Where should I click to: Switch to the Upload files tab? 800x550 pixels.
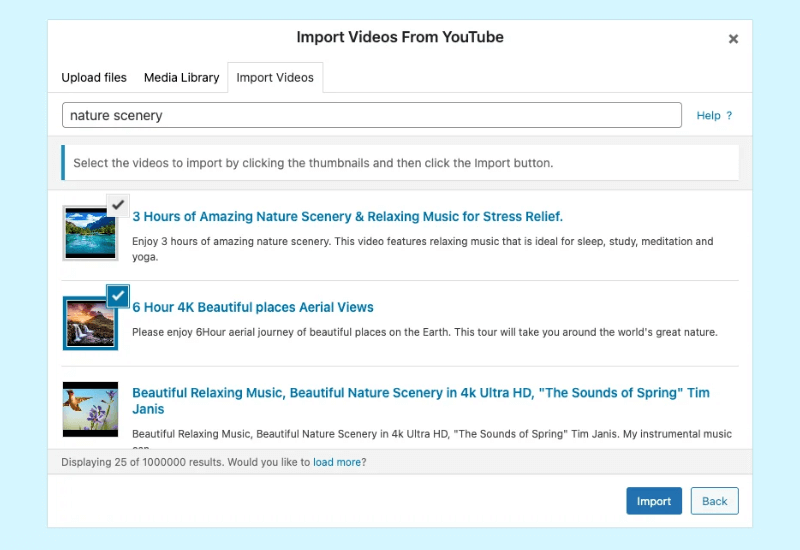pos(94,78)
